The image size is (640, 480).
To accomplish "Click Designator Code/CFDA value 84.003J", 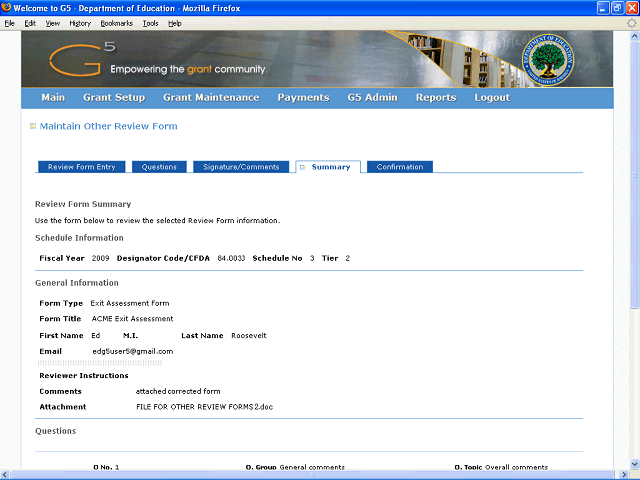I will pyautogui.click(x=231, y=258).
